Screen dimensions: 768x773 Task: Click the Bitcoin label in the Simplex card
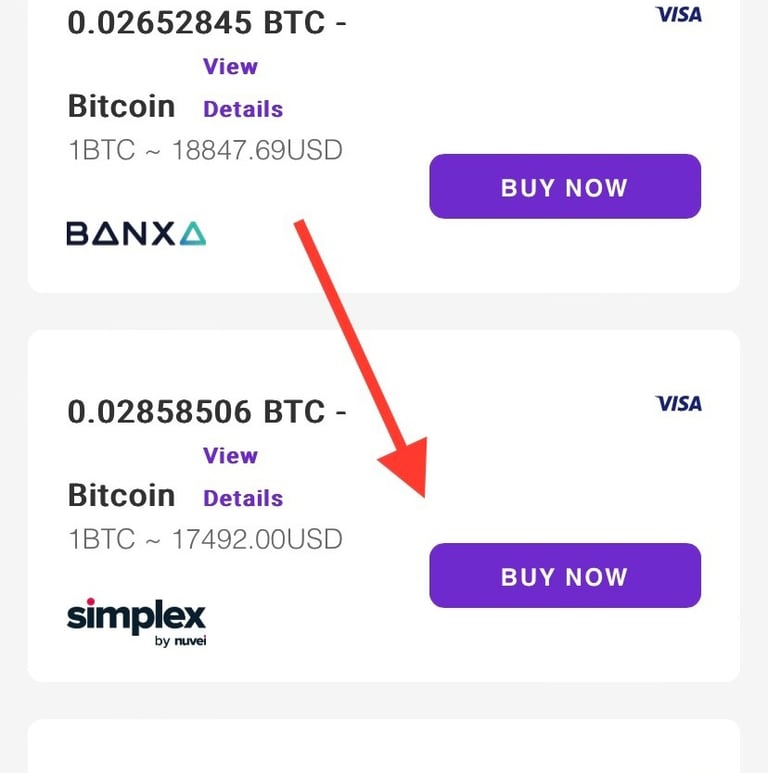click(x=121, y=495)
